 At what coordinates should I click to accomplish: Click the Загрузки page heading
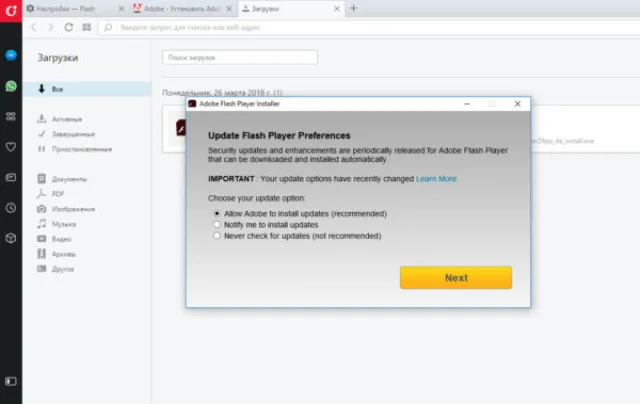coord(58,58)
